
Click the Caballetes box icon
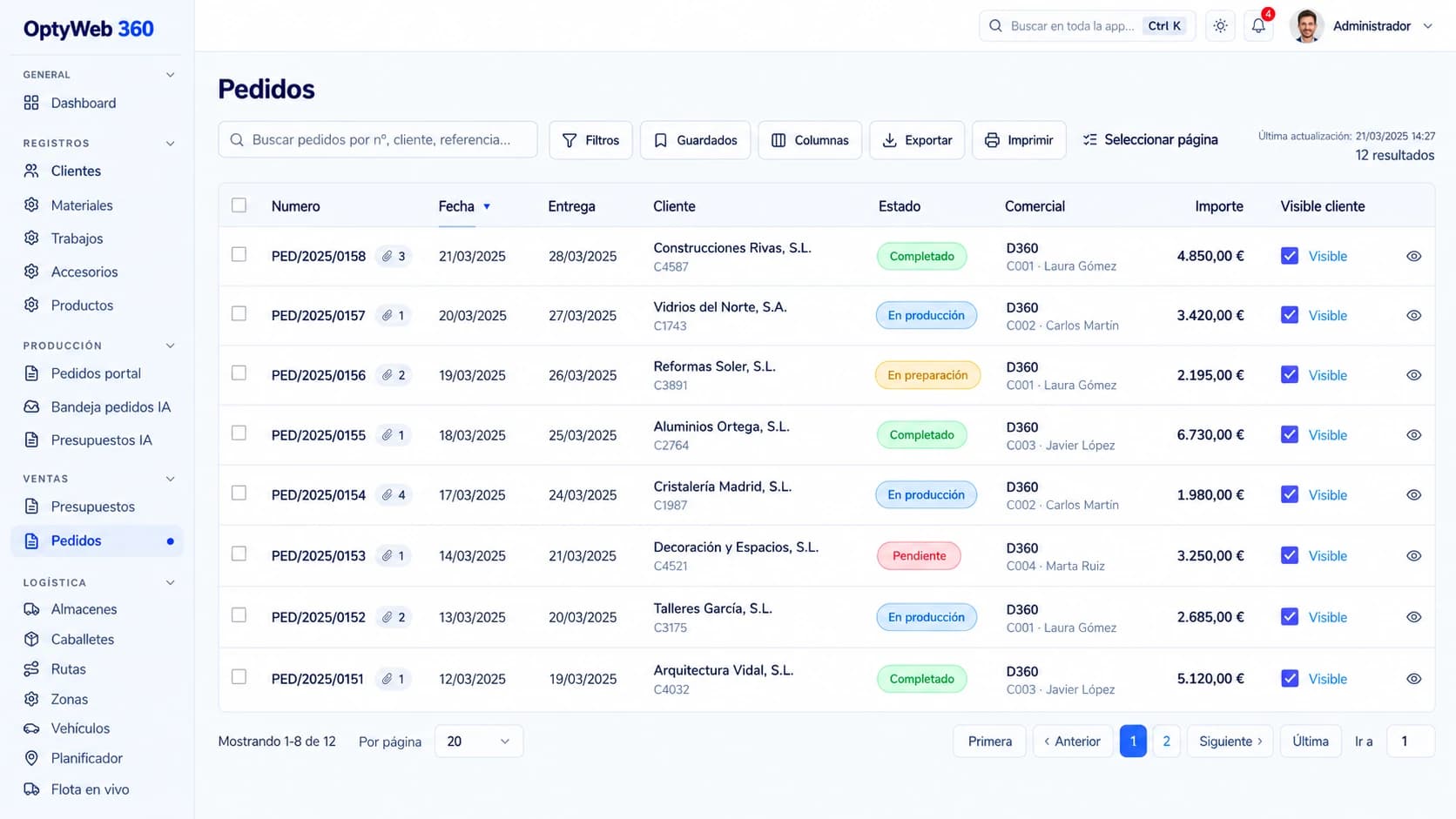click(31, 639)
